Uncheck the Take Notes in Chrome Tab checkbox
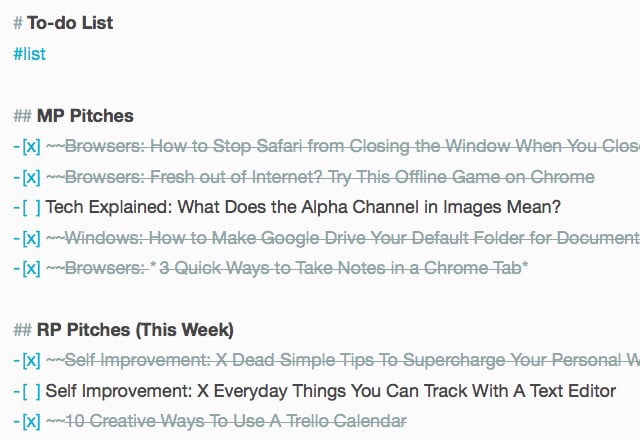This screenshot has height=440, width=640. point(31,269)
